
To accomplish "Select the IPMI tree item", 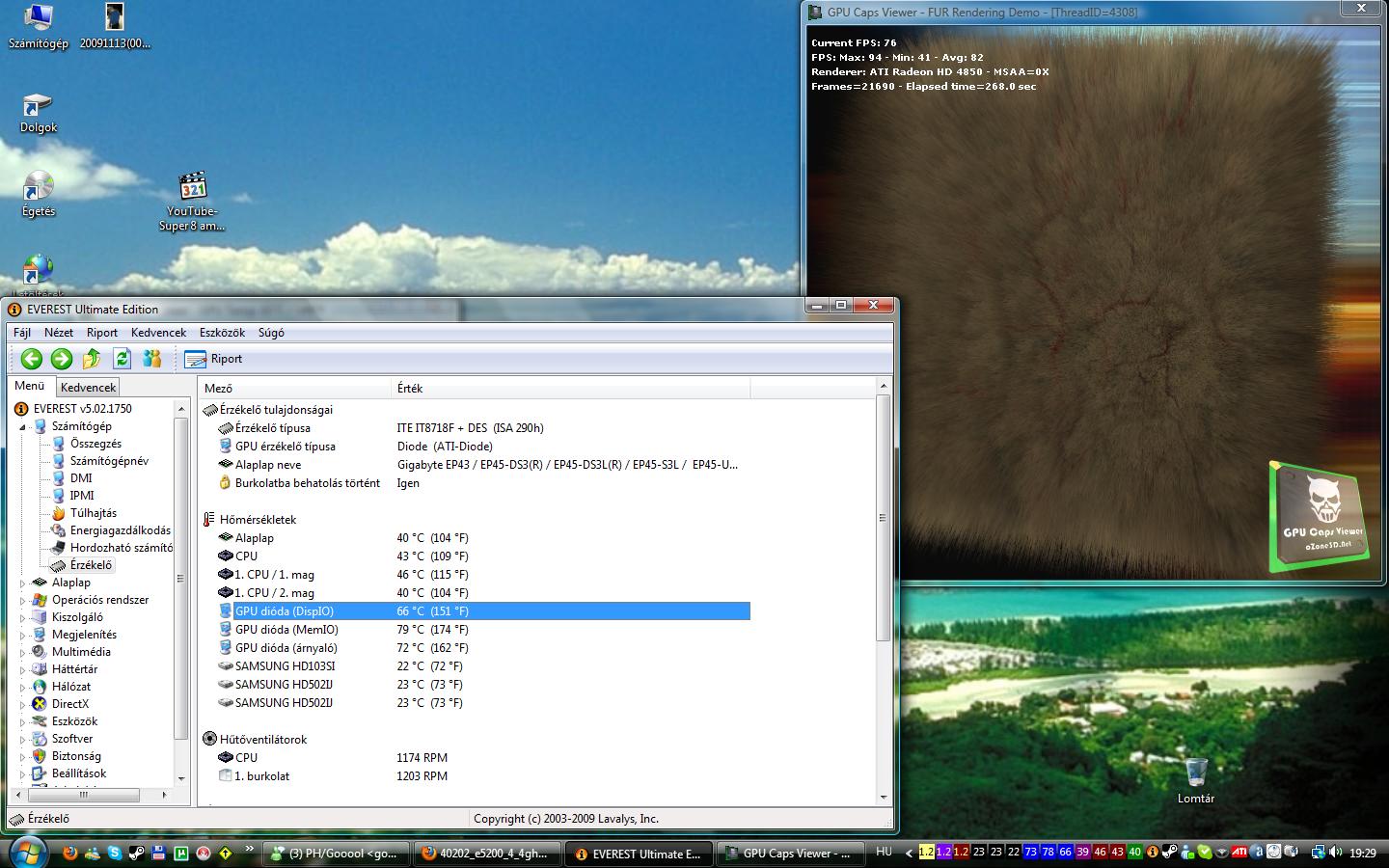I will point(82,496).
